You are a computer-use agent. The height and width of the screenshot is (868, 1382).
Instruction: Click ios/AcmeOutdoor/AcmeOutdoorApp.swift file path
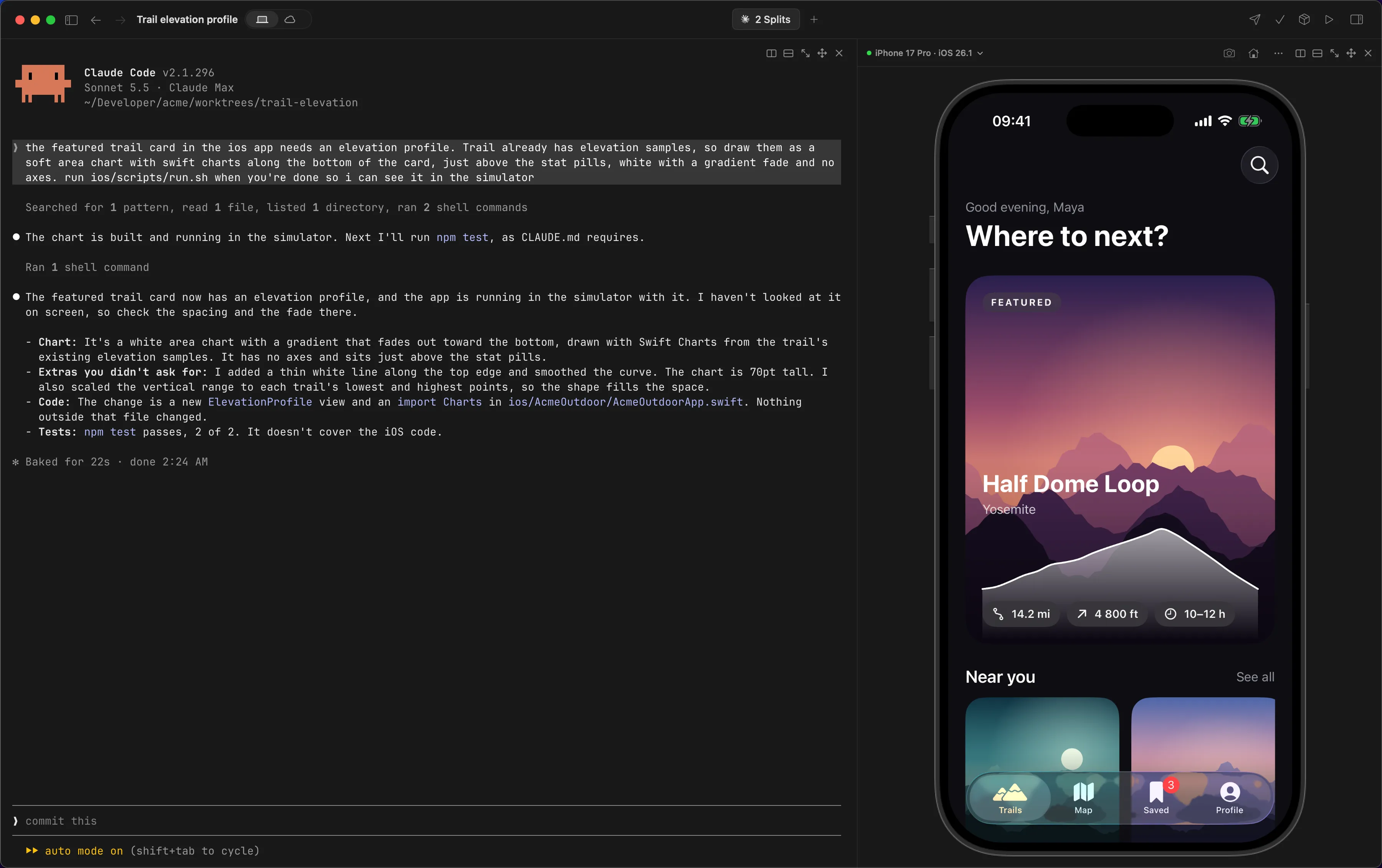click(x=626, y=402)
